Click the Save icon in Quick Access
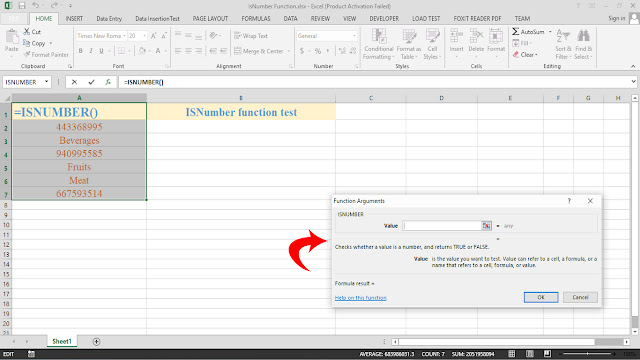The height and width of the screenshot is (360, 640). pos(22,6)
